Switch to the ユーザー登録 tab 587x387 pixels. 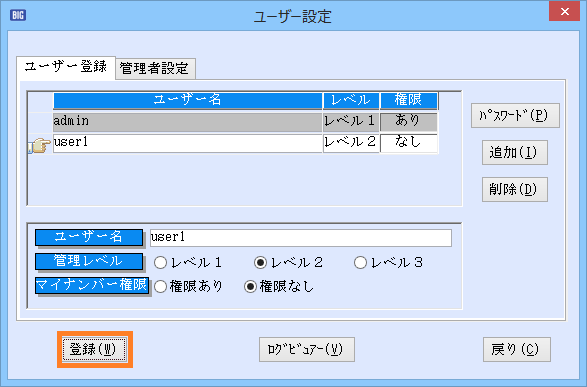click(x=66, y=67)
